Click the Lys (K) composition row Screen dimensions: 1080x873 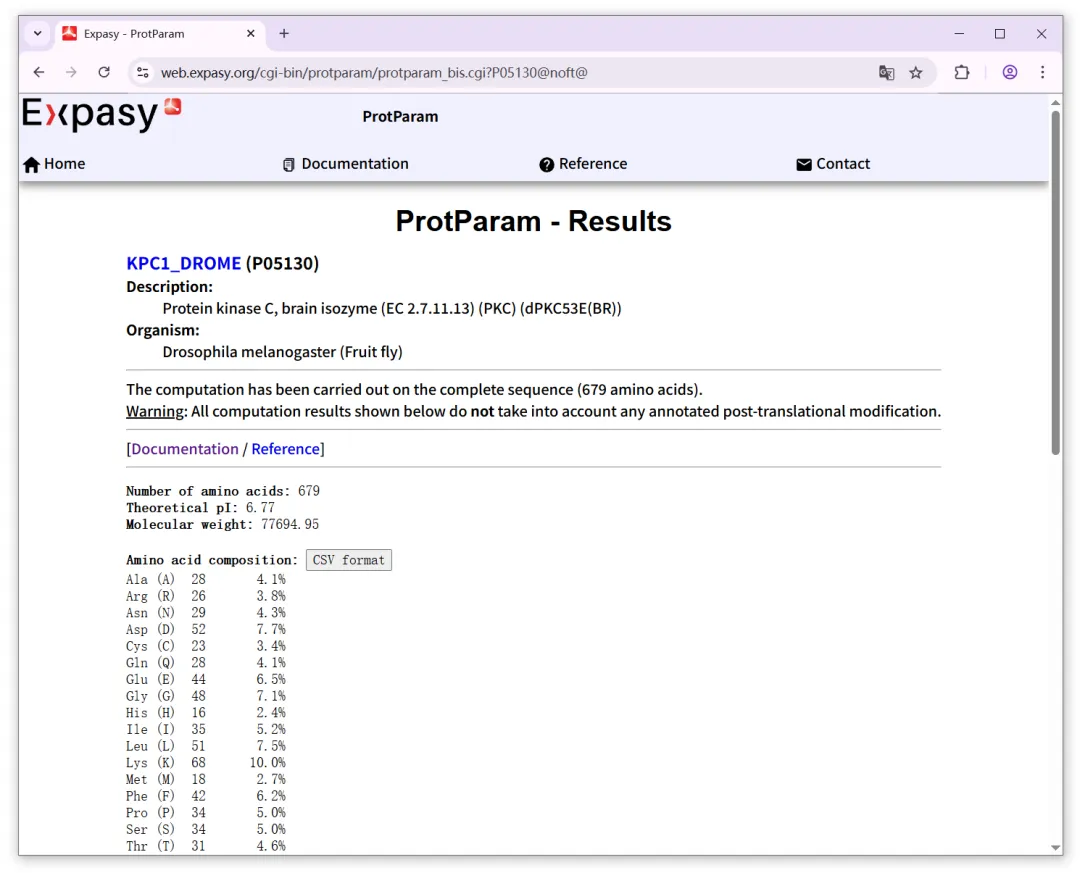coord(206,763)
